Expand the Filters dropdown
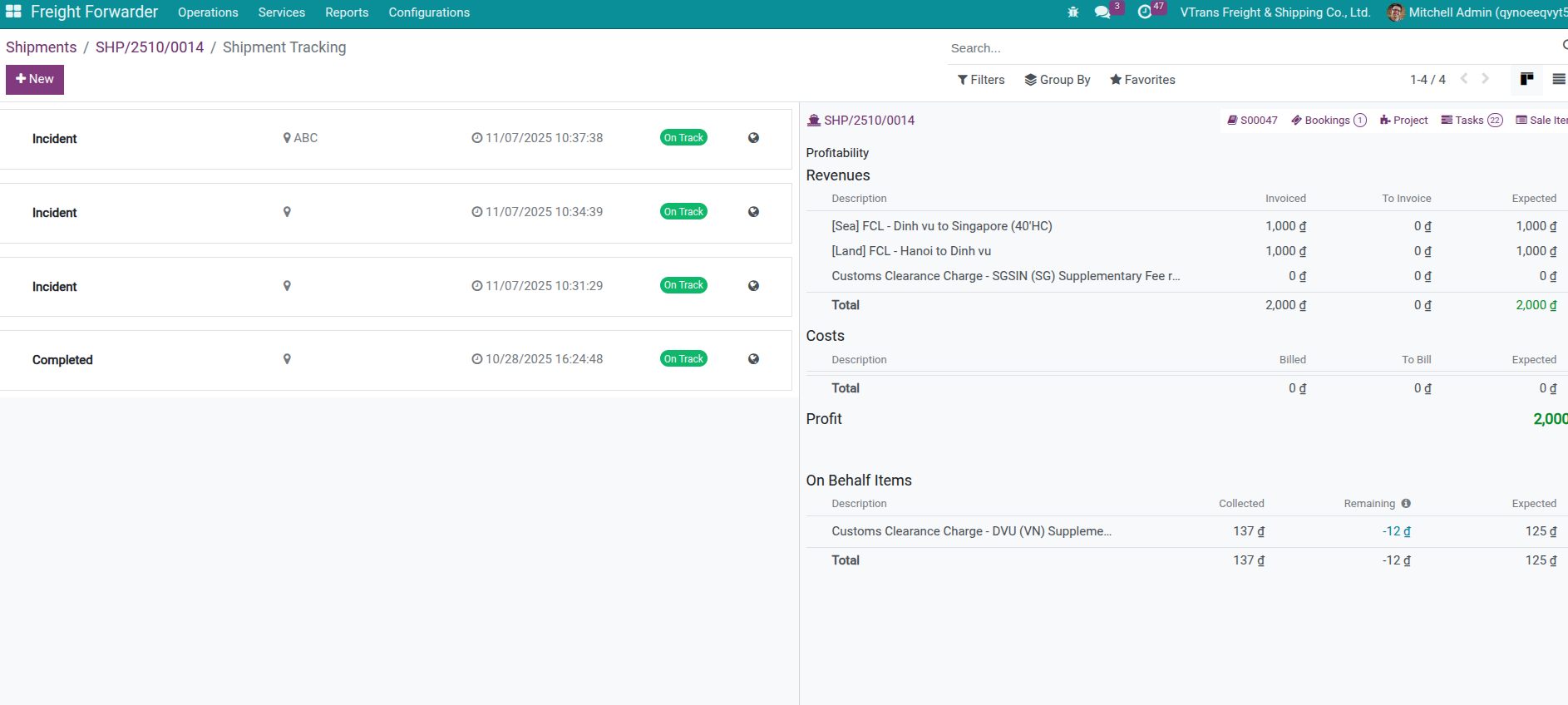 pyautogui.click(x=981, y=80)
